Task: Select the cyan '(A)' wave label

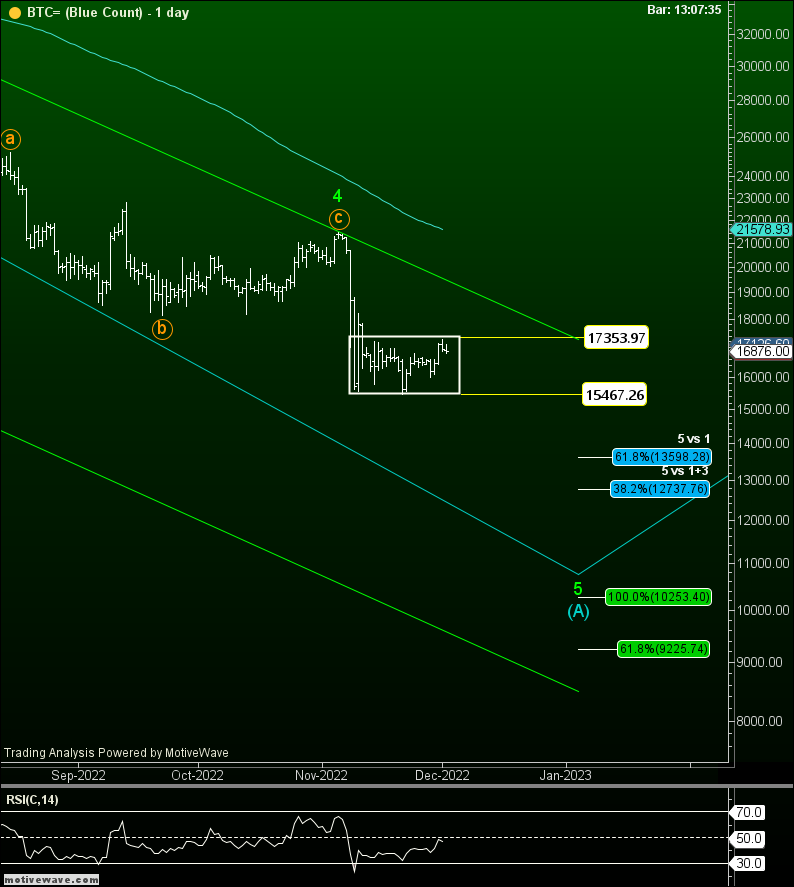Action: tap(578, 612)
